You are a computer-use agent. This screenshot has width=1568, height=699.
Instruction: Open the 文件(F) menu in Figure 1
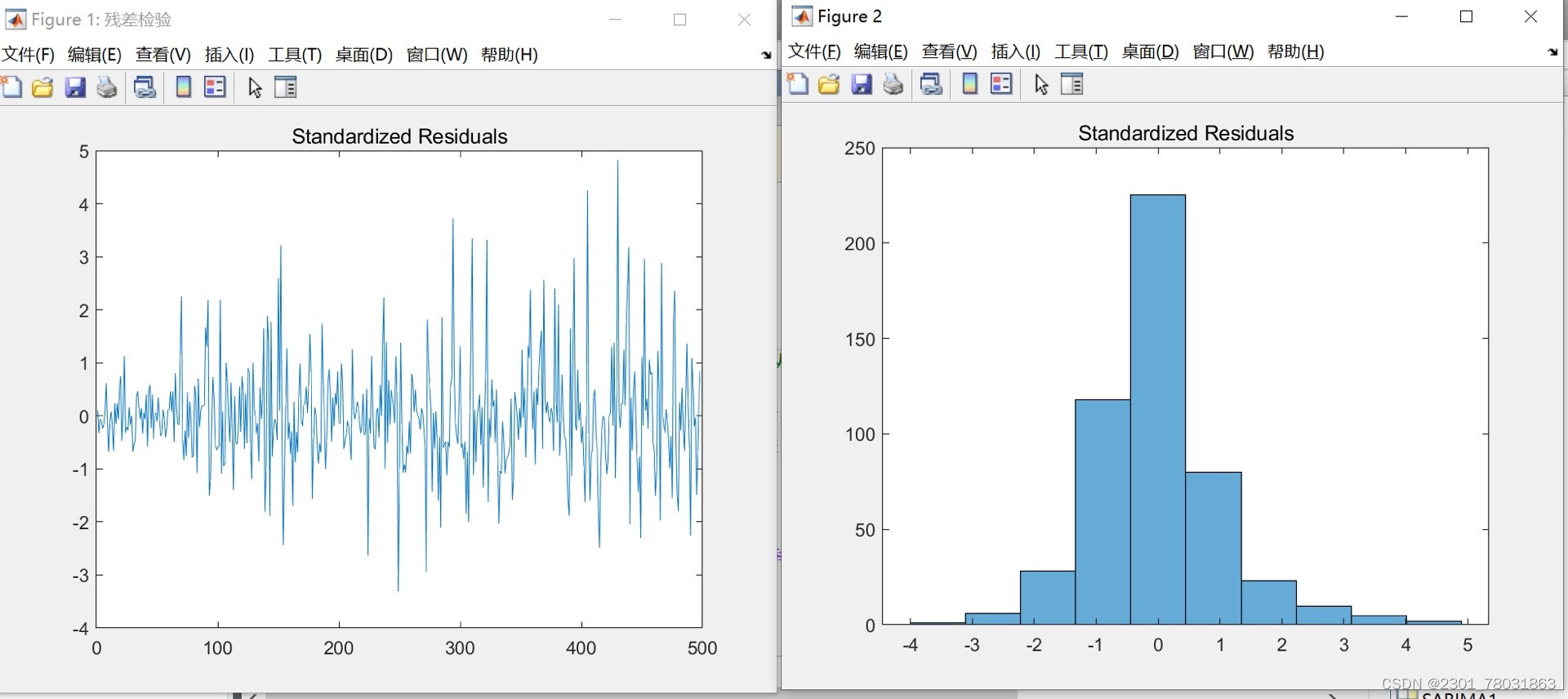tap(28, 55)
